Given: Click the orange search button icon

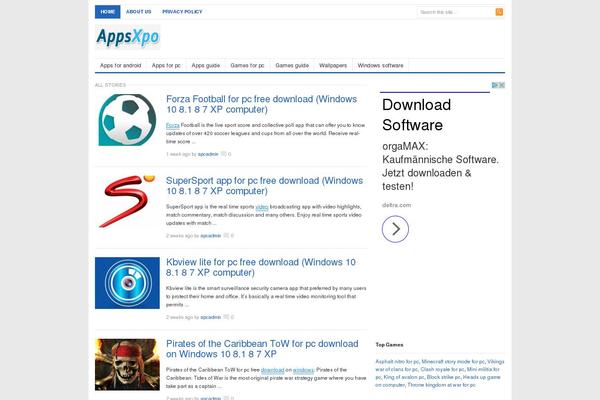Looking at the screenshot, I should (x=499, y=12).
